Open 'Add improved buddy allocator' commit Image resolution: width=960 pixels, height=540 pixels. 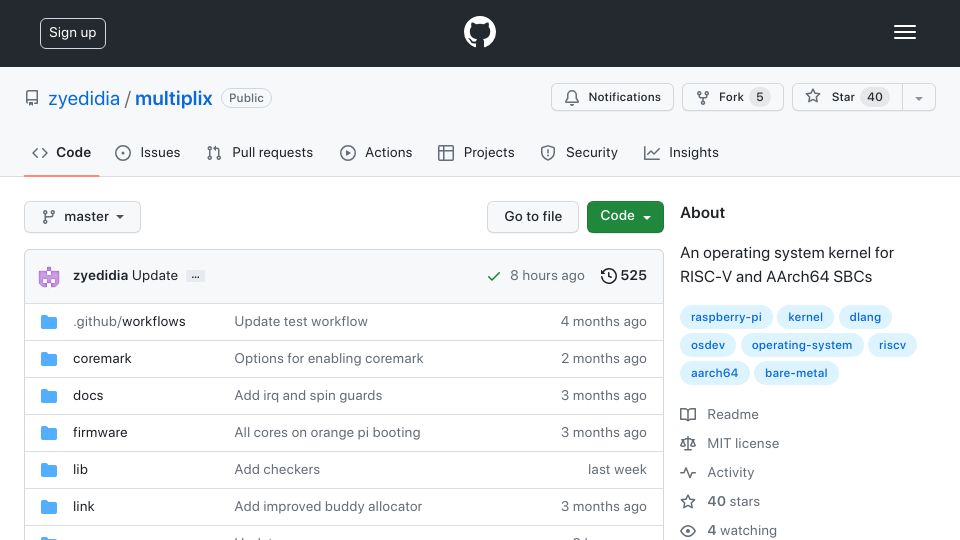pos(328,506)
